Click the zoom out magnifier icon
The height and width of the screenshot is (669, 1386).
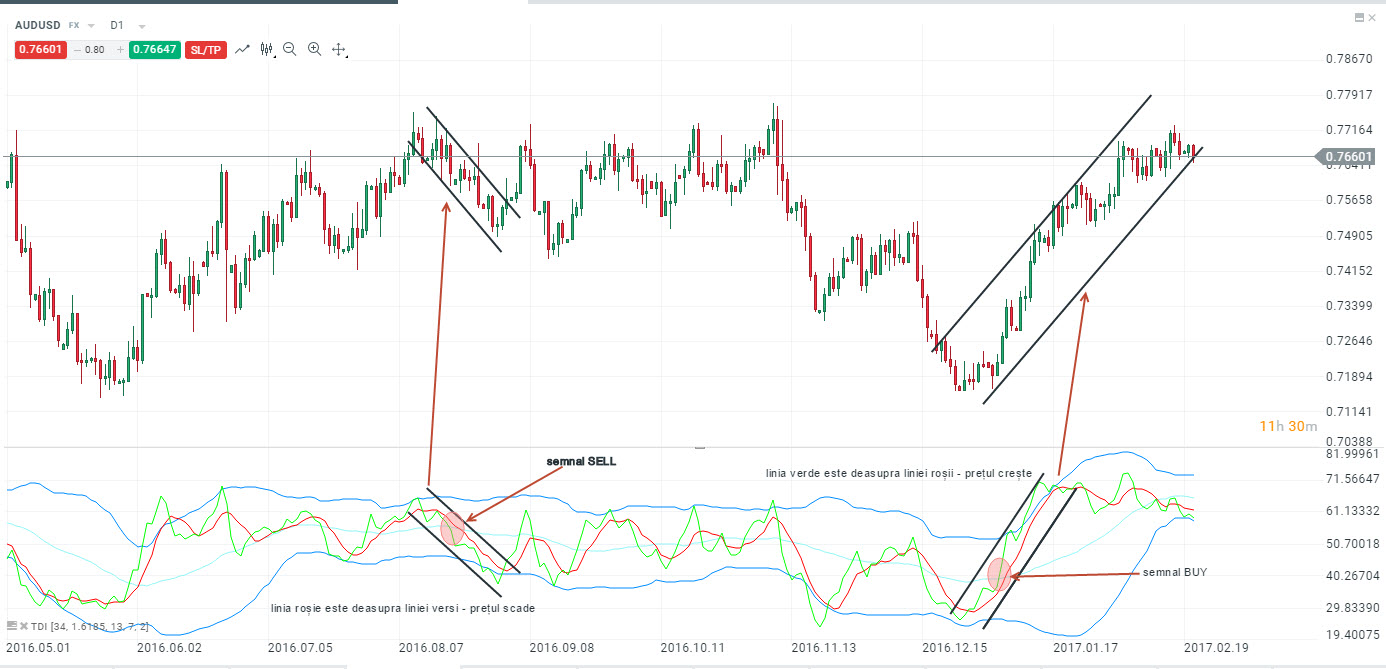coord(289,49)
